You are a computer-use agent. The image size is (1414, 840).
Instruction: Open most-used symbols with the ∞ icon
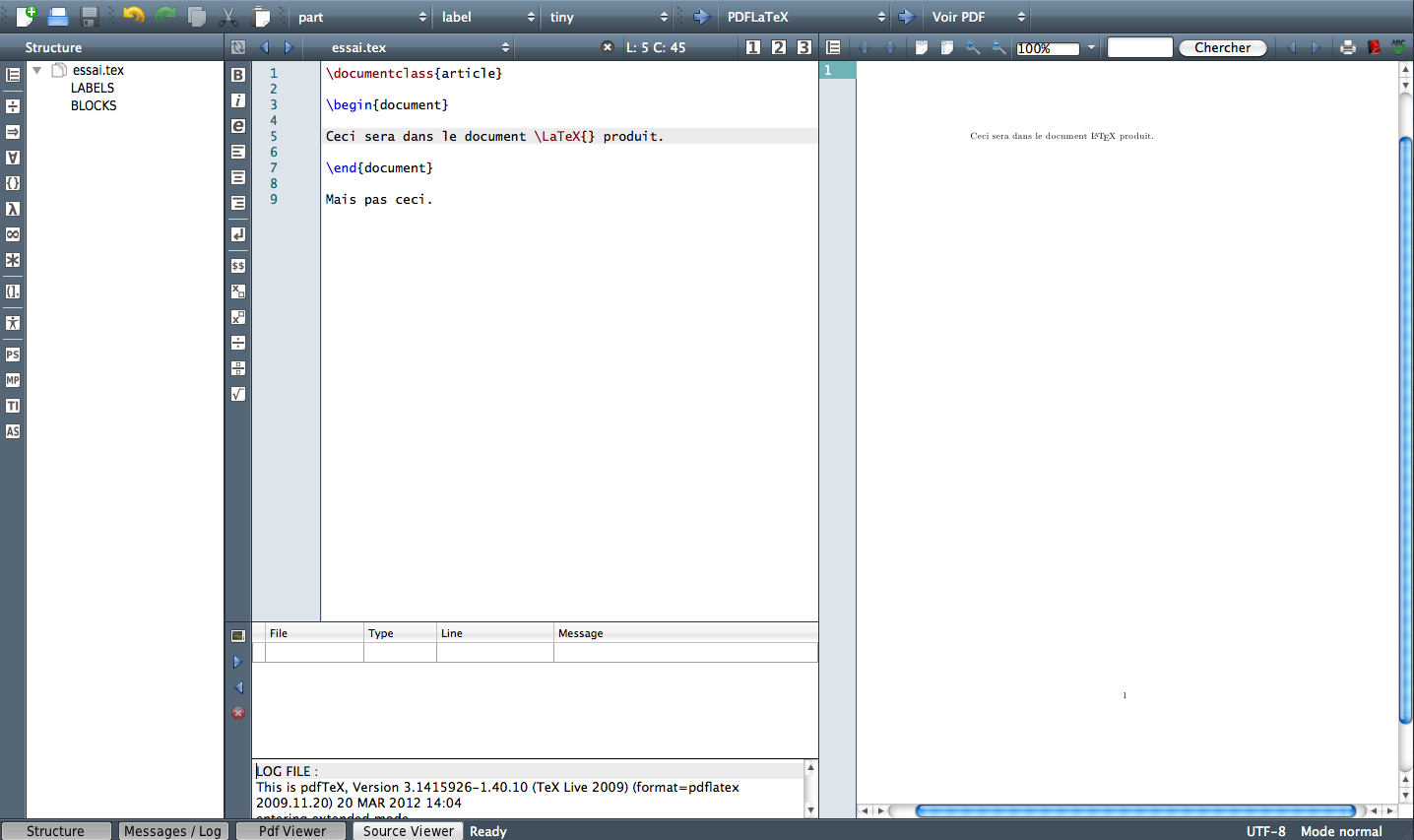(x=13, y=234)
